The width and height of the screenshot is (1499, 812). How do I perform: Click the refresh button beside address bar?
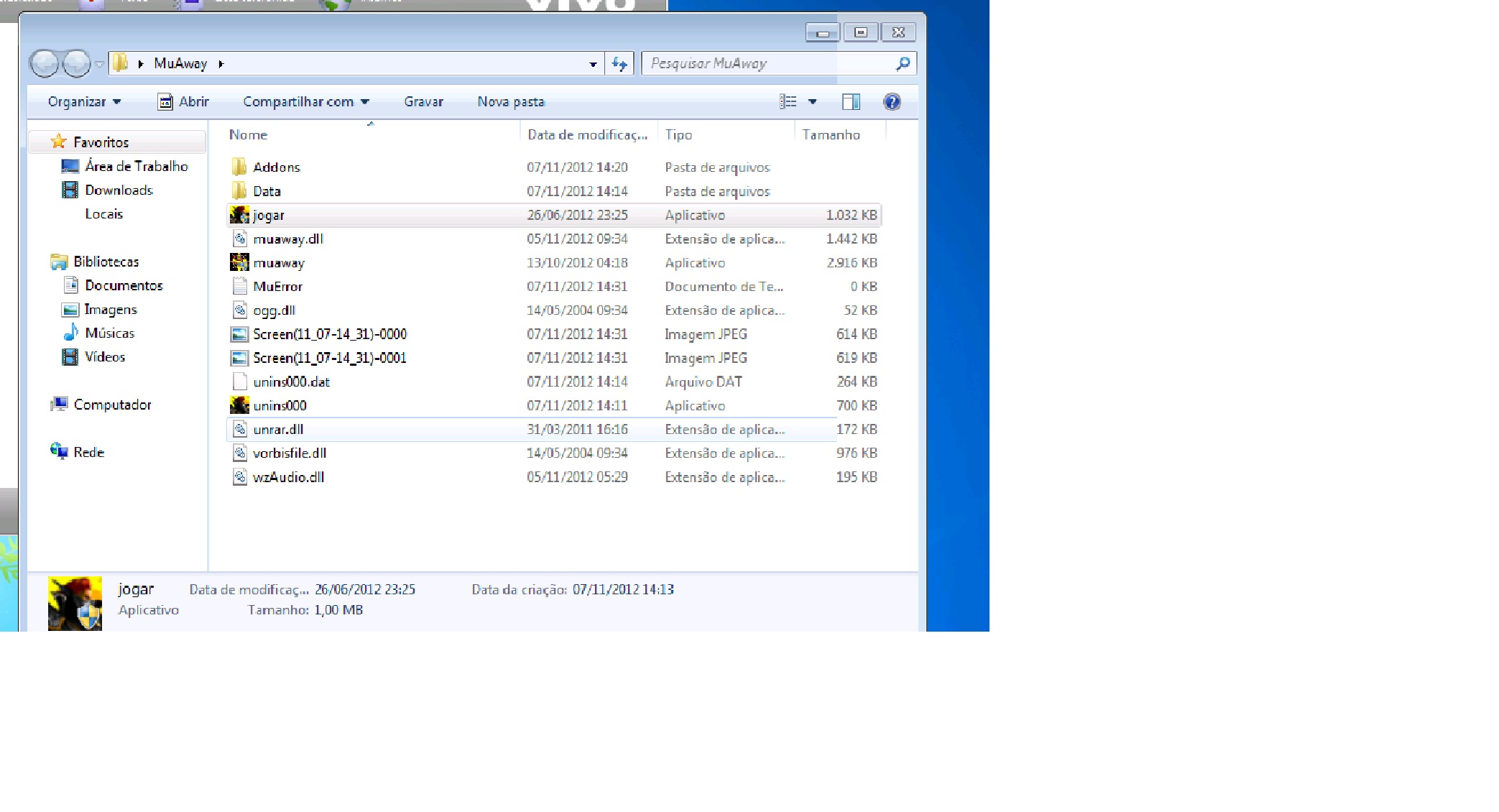619,64
